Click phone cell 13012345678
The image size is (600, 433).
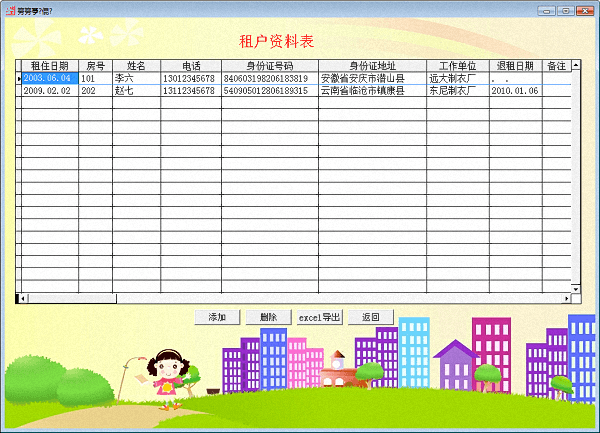190,78
